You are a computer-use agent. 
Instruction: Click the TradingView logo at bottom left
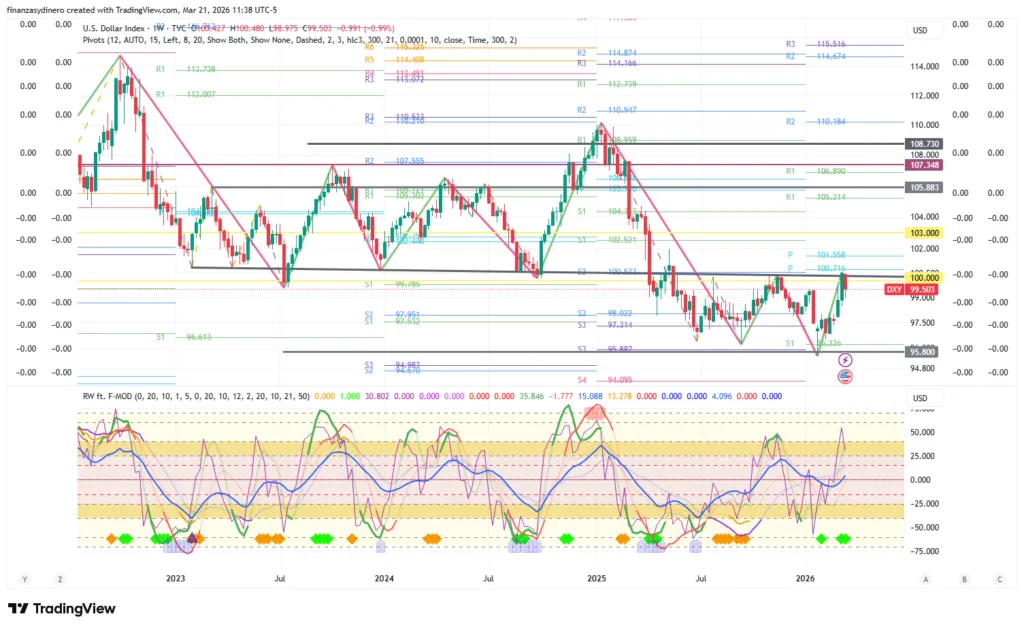(62, 608)
